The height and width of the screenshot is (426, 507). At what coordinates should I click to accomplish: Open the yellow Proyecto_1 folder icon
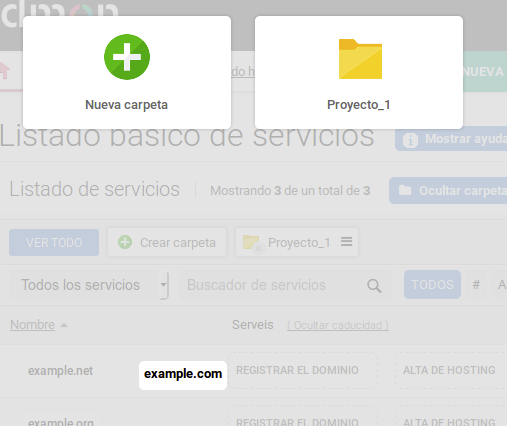360,59
